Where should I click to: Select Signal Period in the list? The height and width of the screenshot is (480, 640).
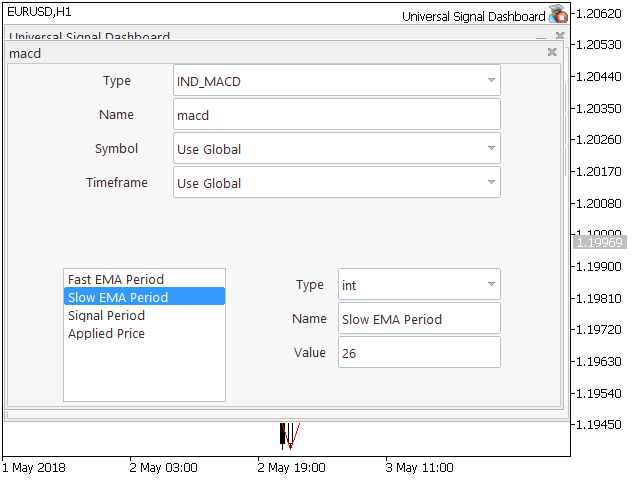point(144,315)
